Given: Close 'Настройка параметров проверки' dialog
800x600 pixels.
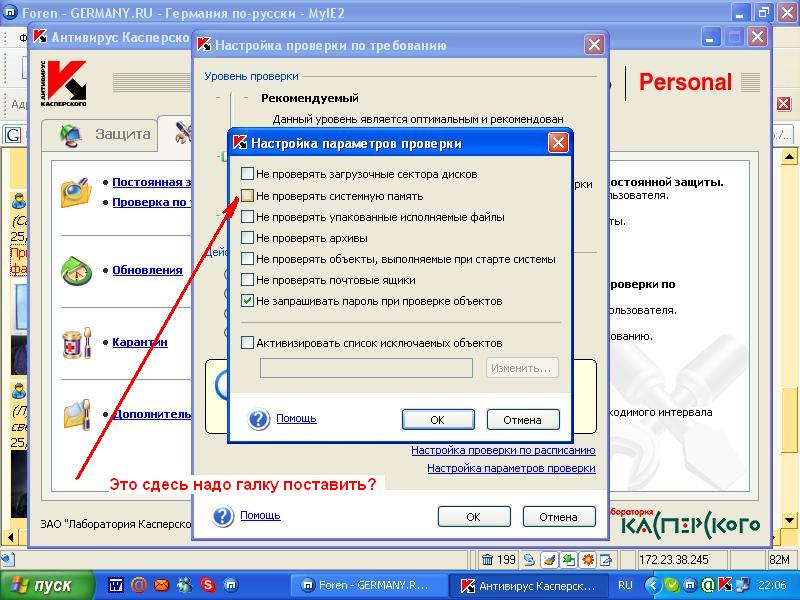Looking at the screenshot, I should click(558, 143).
